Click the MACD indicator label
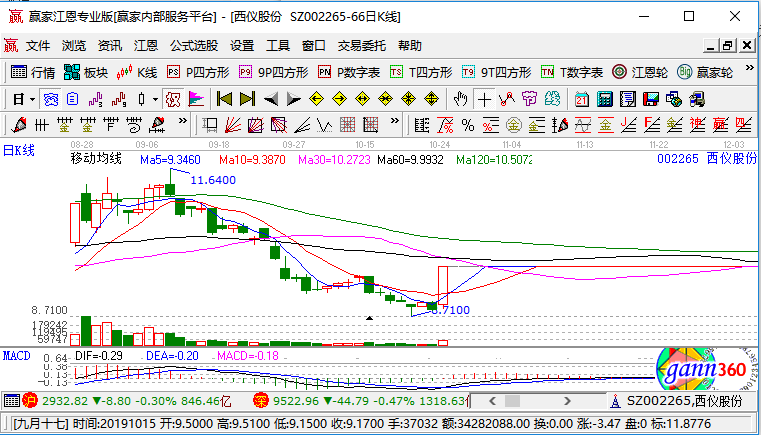Screen dimensions: 761x435 tap(17, 355)
